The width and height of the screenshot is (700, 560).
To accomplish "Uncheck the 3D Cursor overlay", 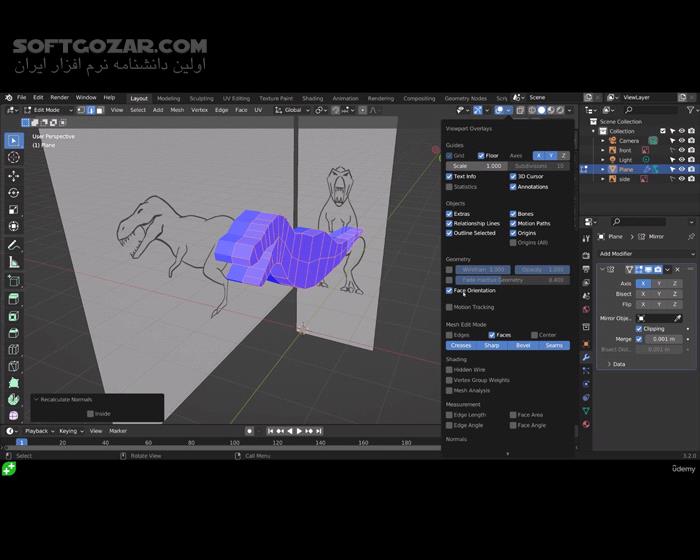I will point(514,177).
